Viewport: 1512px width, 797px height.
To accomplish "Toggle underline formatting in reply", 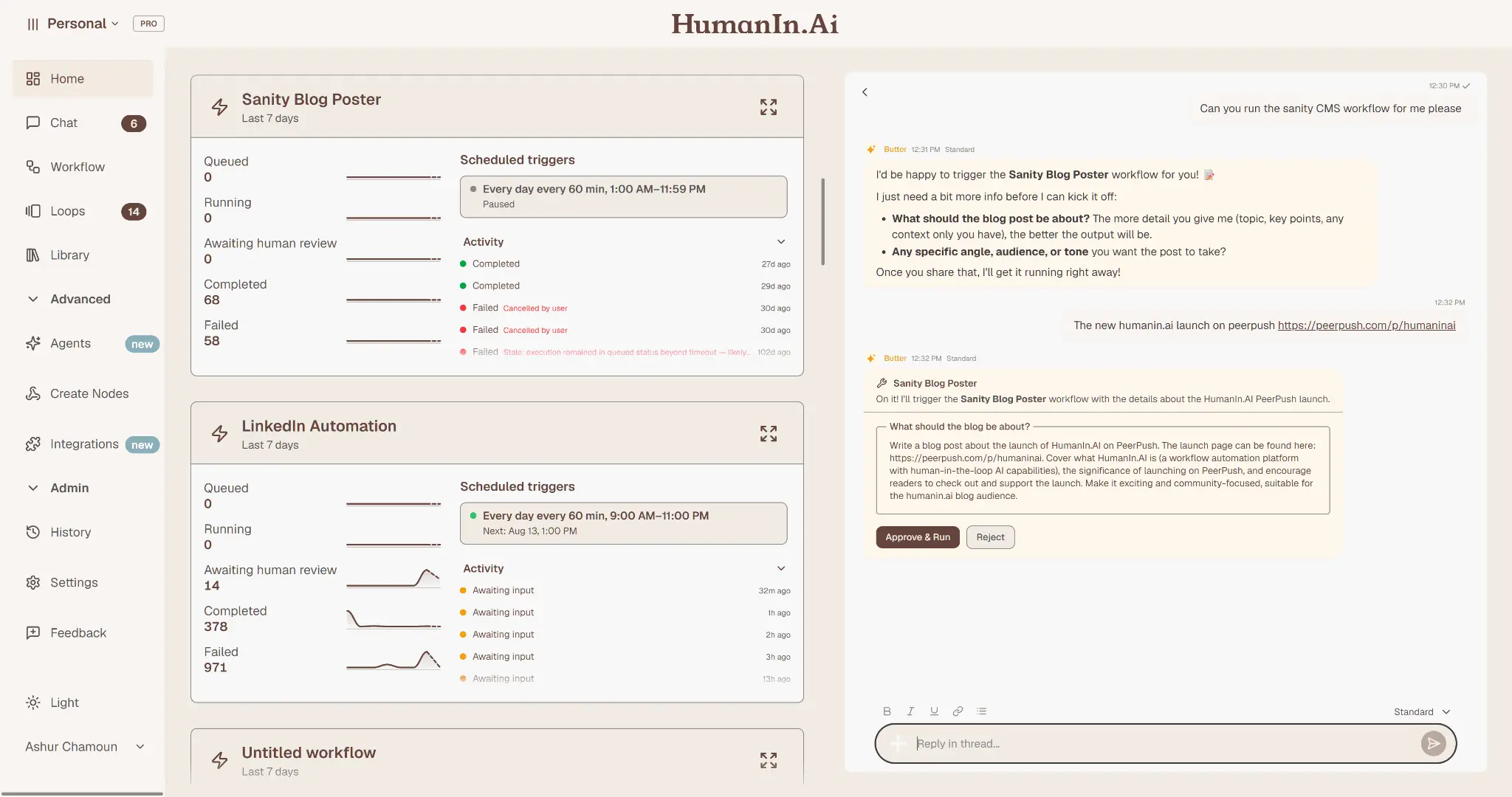I will 934,711.
